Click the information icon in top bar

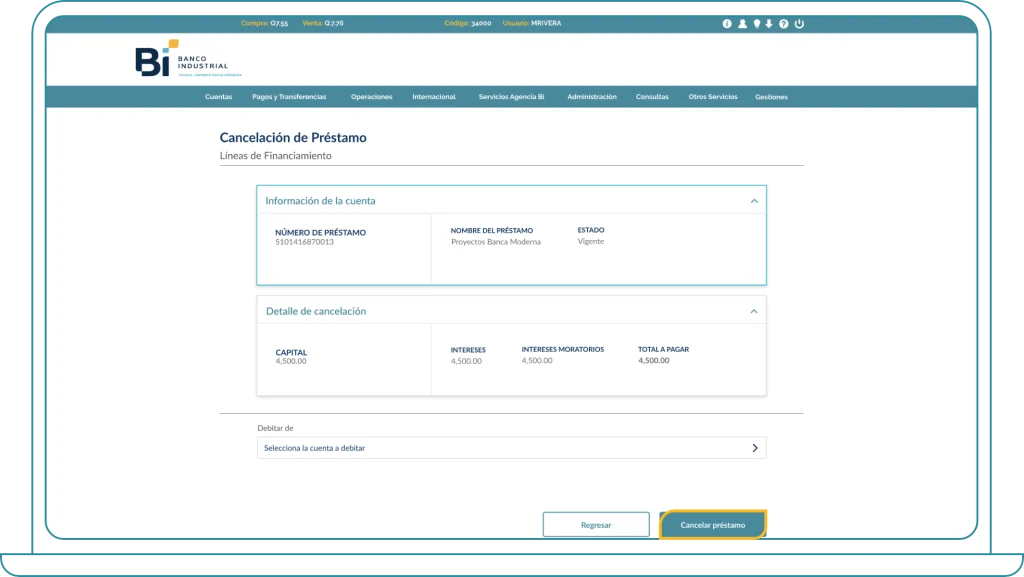pos(727,24)
